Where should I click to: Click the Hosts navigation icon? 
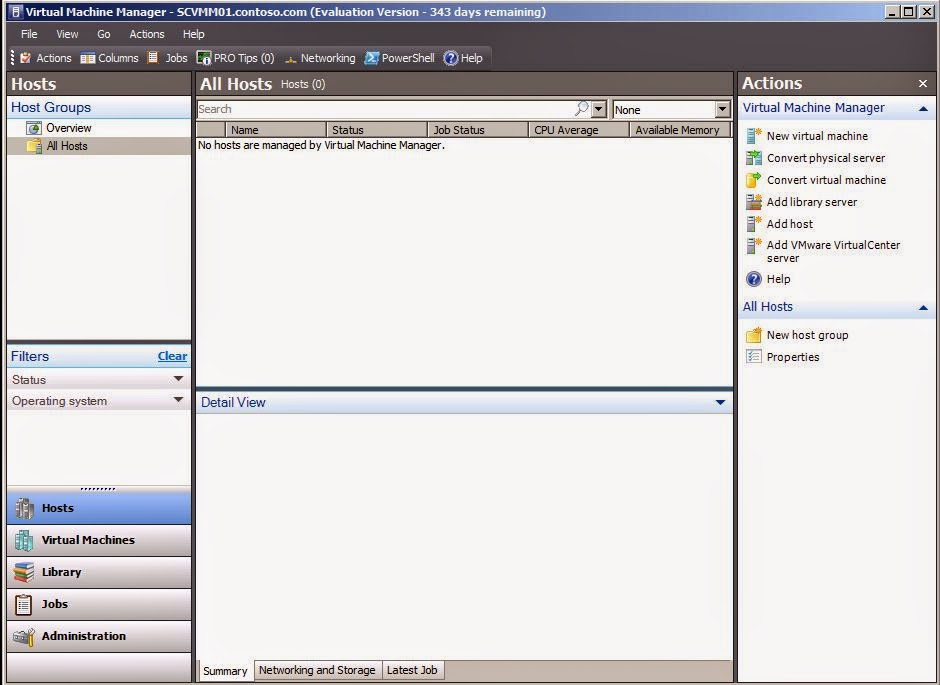tap(24, 508)
